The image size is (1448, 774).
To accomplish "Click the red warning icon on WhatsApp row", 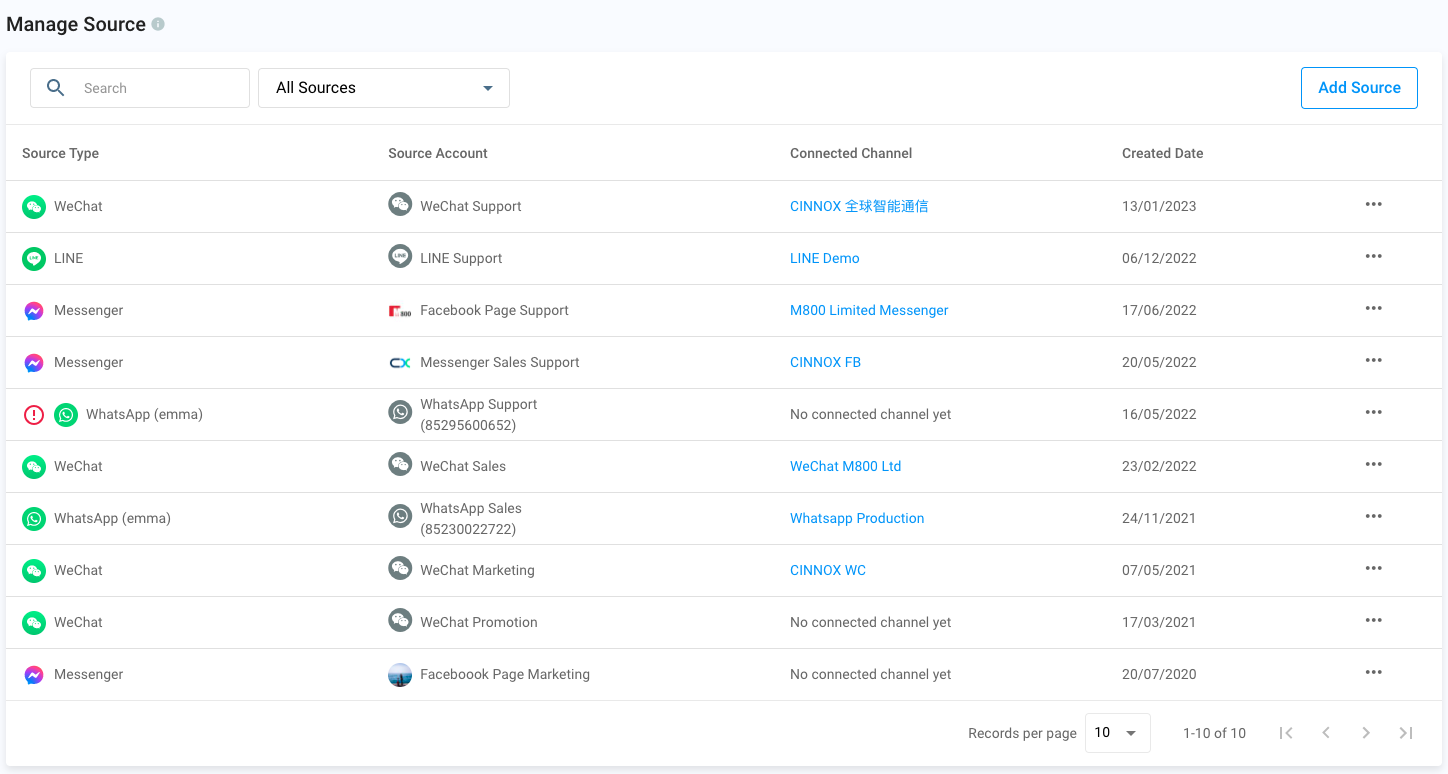I will 34,415.
